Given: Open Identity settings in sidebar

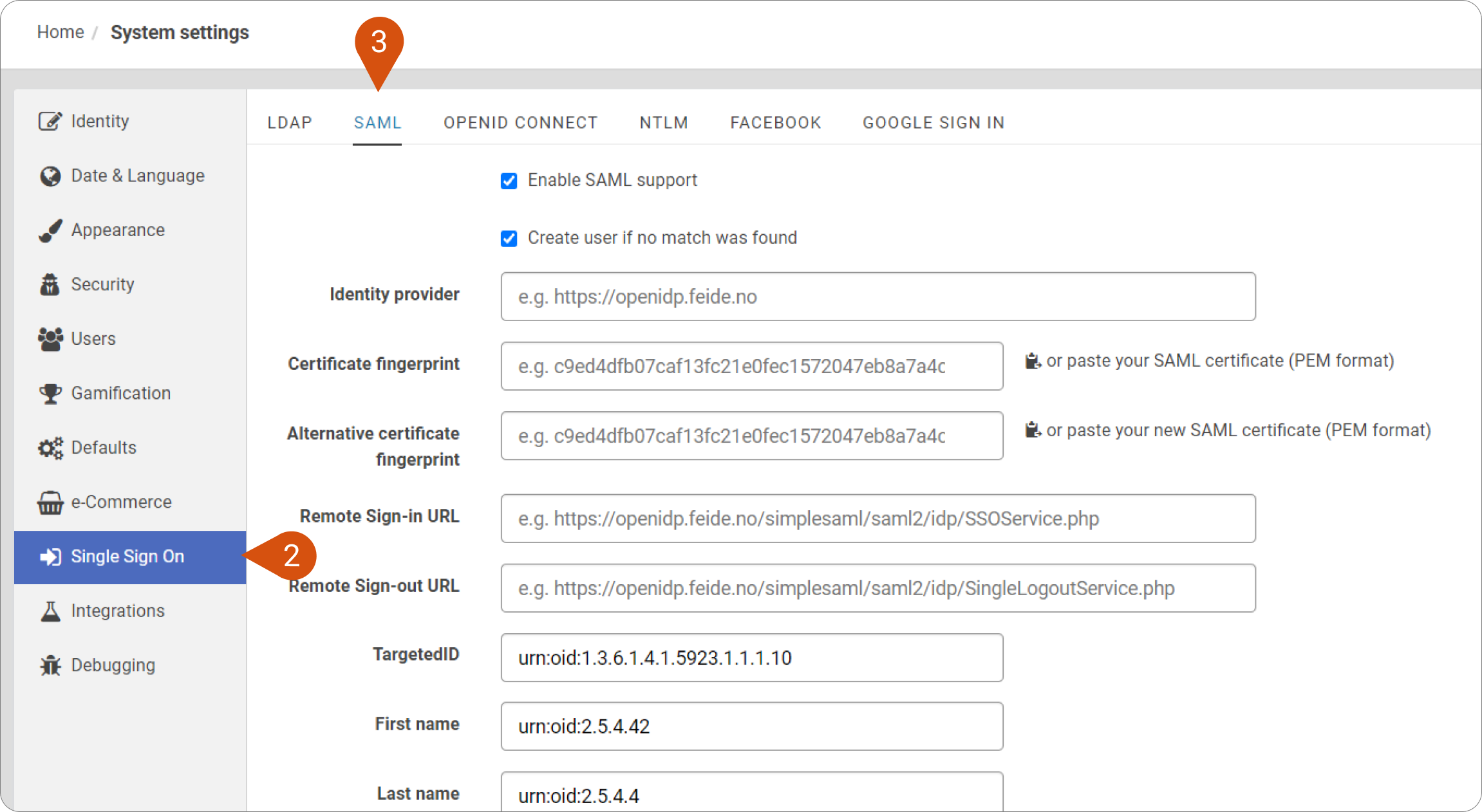Looking at the screenshot, I should (x=130, y=121).
